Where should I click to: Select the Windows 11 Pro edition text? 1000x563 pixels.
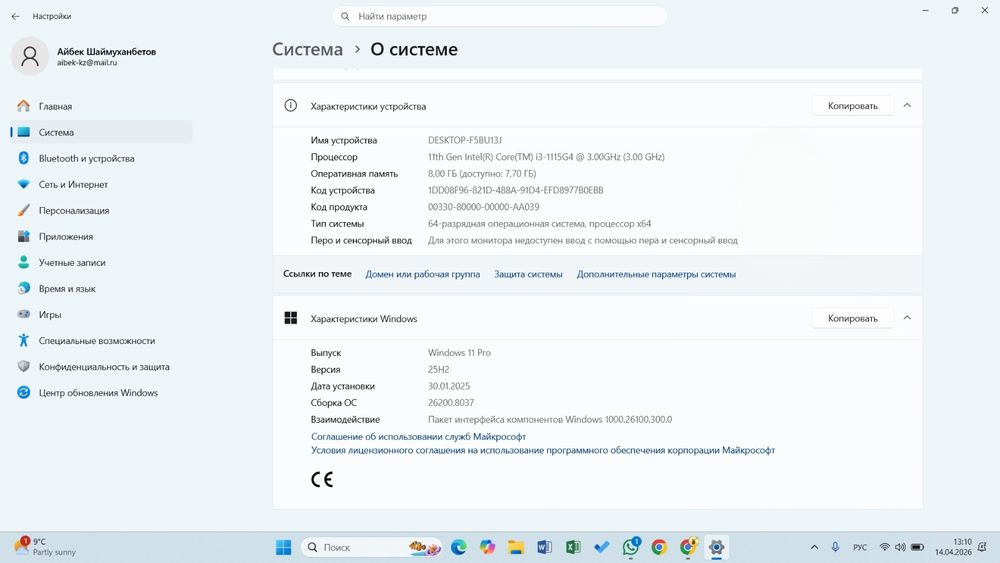[459, 353]
